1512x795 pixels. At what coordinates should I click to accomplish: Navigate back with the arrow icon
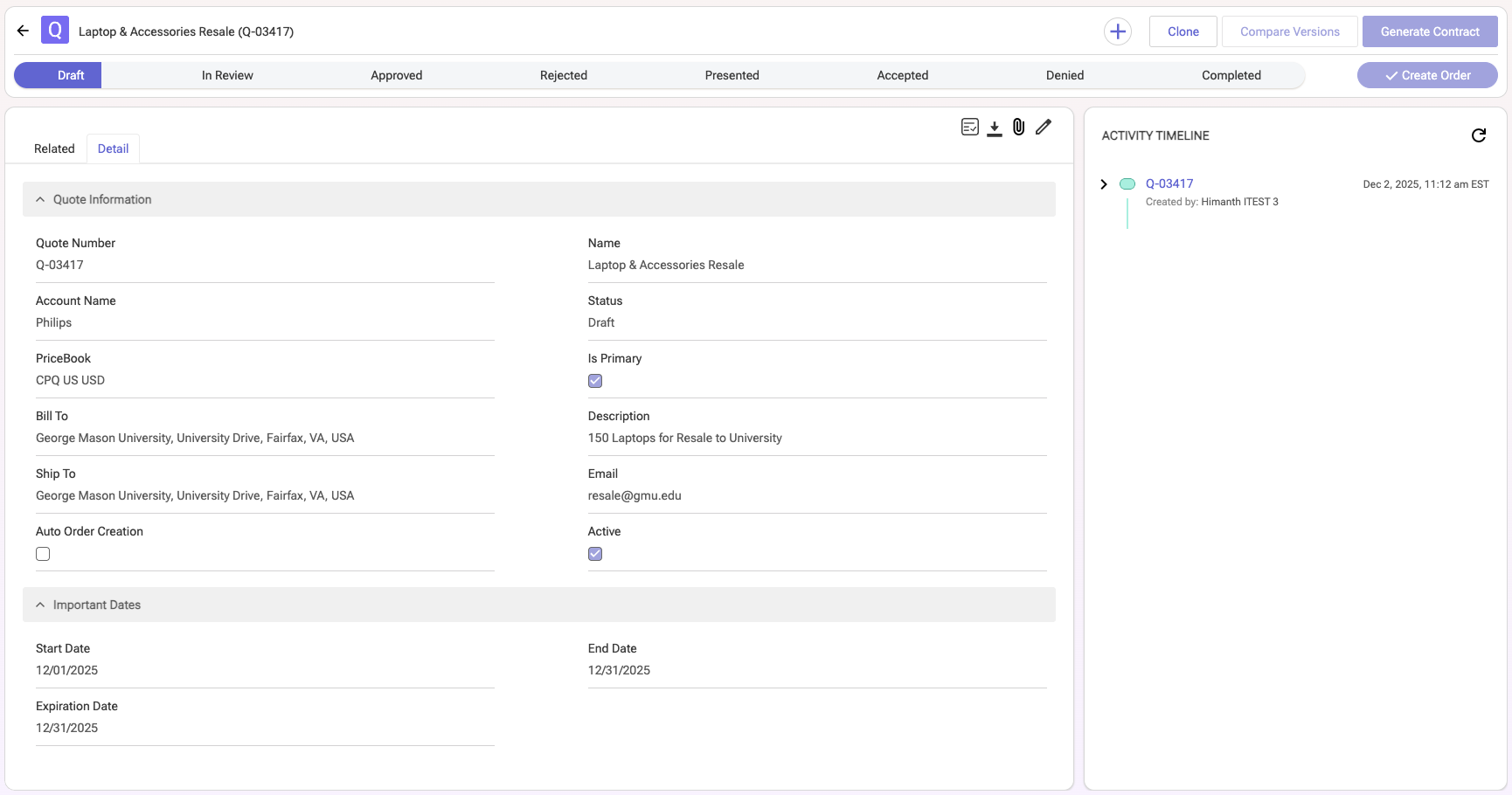22,31
